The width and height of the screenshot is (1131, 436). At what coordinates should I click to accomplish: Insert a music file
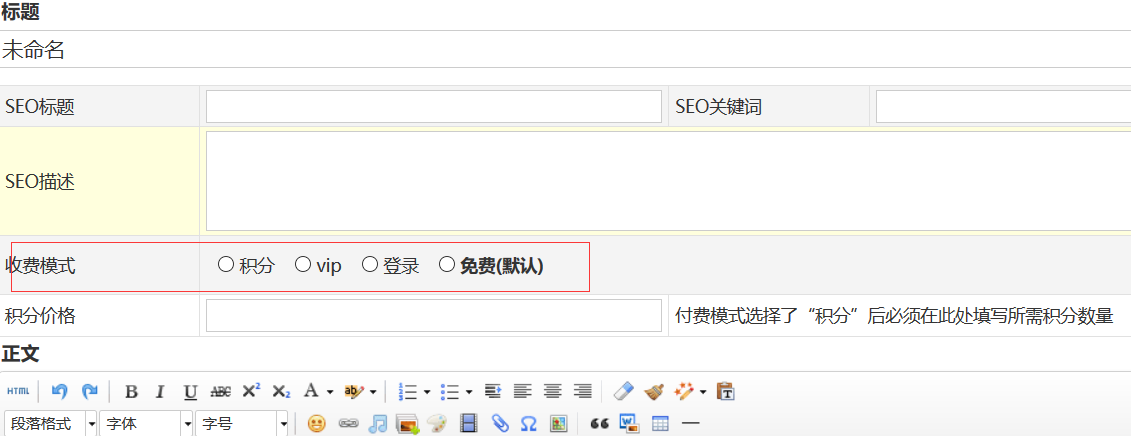(378, 423)
